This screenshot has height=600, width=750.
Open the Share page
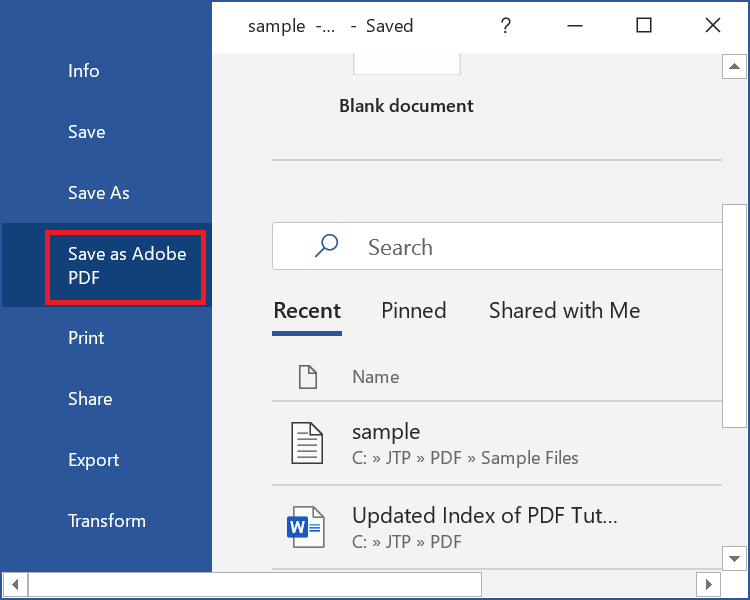[x=90, y=399]
